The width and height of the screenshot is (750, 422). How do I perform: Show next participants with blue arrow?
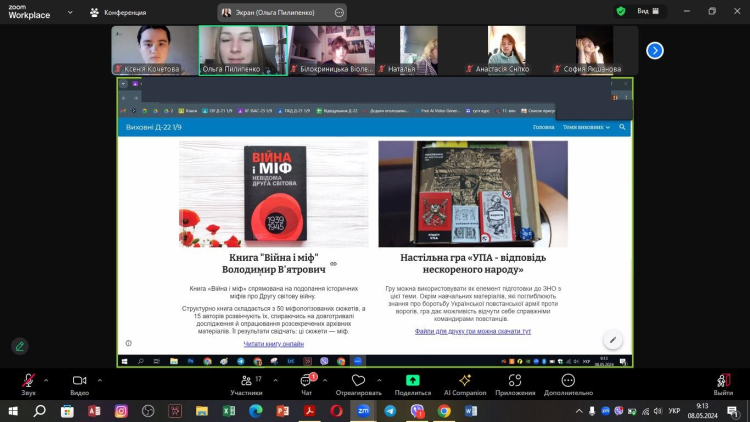coord(655,50)
